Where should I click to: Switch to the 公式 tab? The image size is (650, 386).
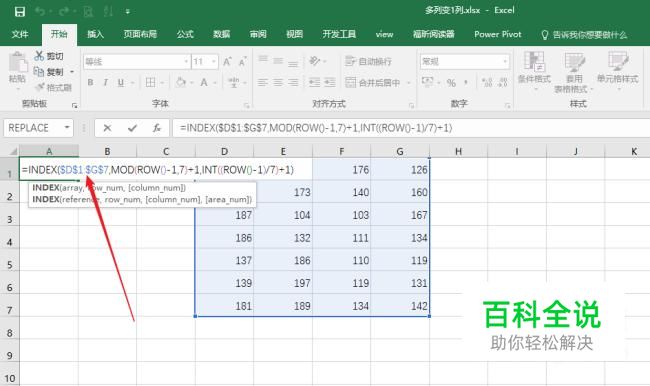[x=185, y=34]
